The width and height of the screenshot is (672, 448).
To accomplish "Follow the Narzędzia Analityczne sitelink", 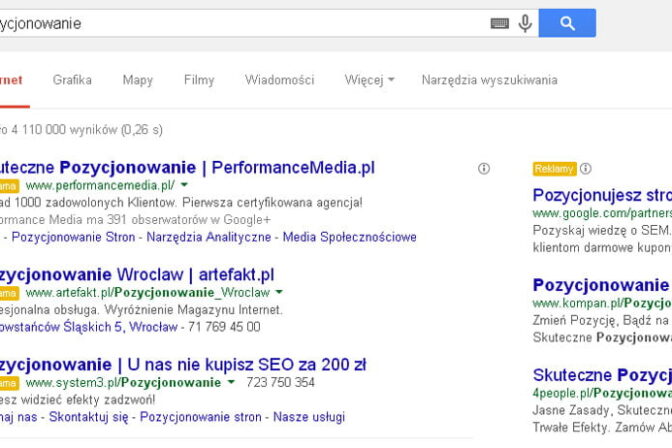I will pyautogui.click(x=209, y=237).
